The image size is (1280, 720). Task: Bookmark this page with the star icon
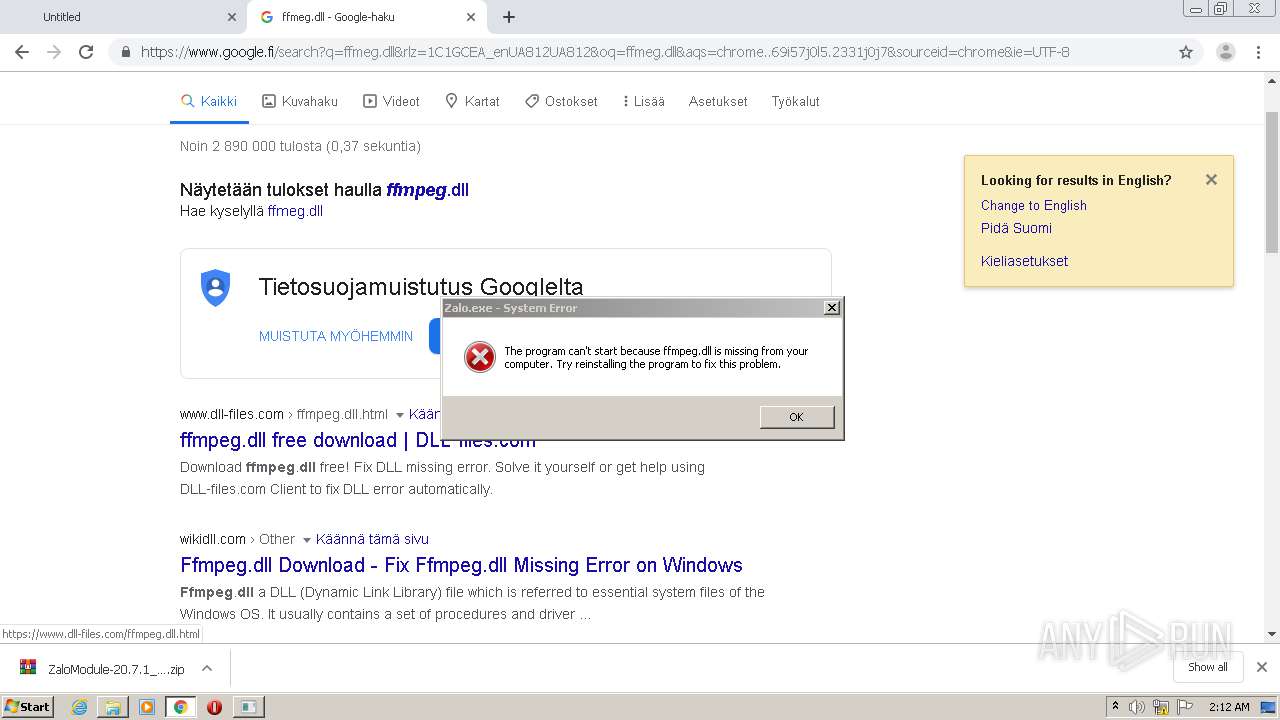1186,52
